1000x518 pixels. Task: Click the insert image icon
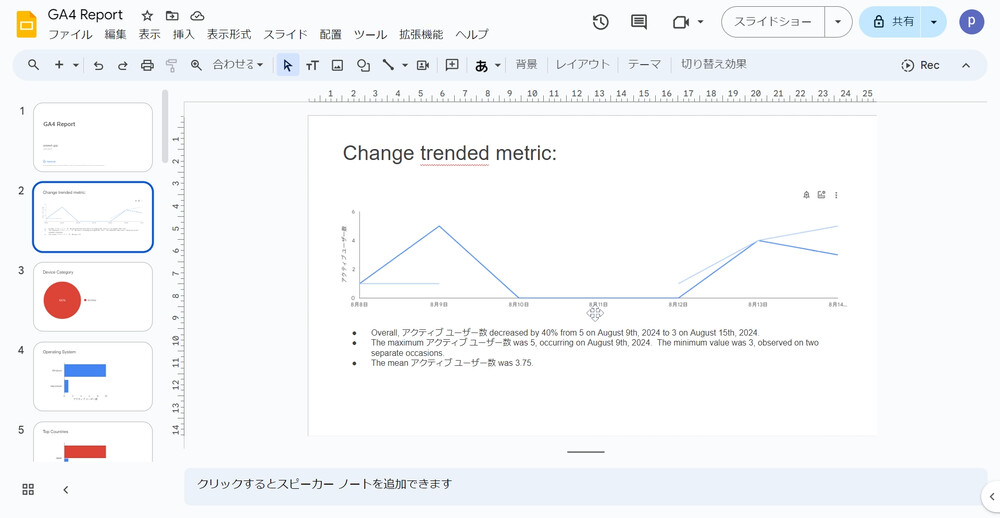(x=337, y=65)
